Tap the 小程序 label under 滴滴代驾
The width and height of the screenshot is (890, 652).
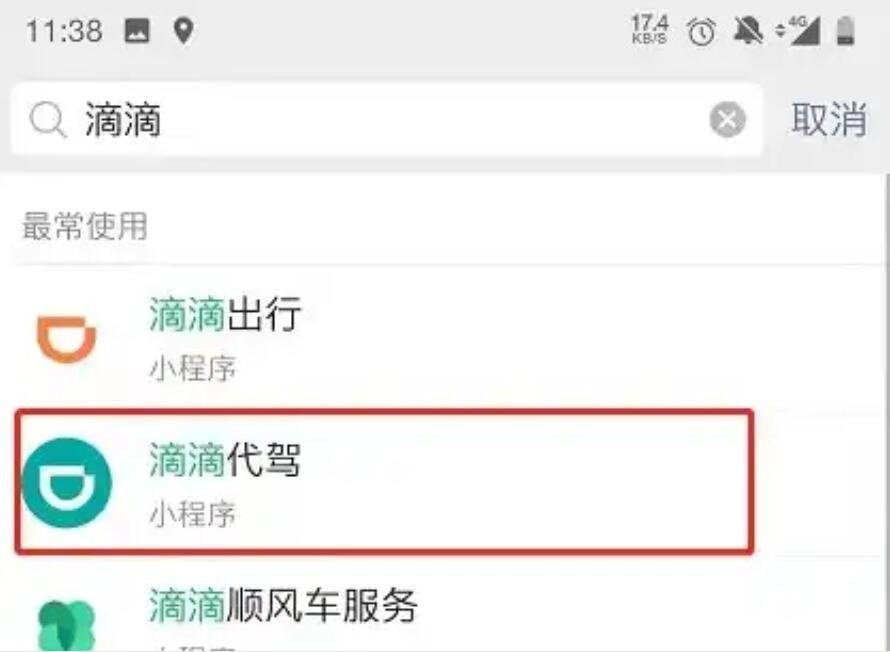(192, 514)
